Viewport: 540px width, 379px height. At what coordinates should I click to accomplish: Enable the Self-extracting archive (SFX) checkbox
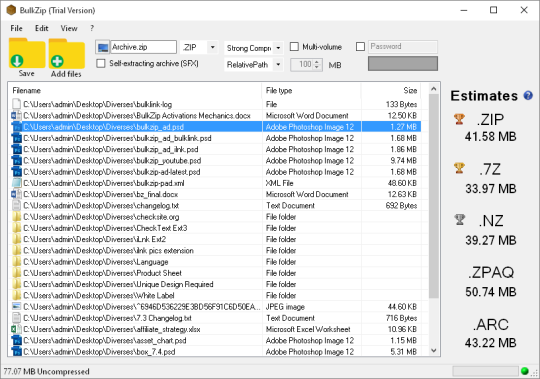coord(101,63)
